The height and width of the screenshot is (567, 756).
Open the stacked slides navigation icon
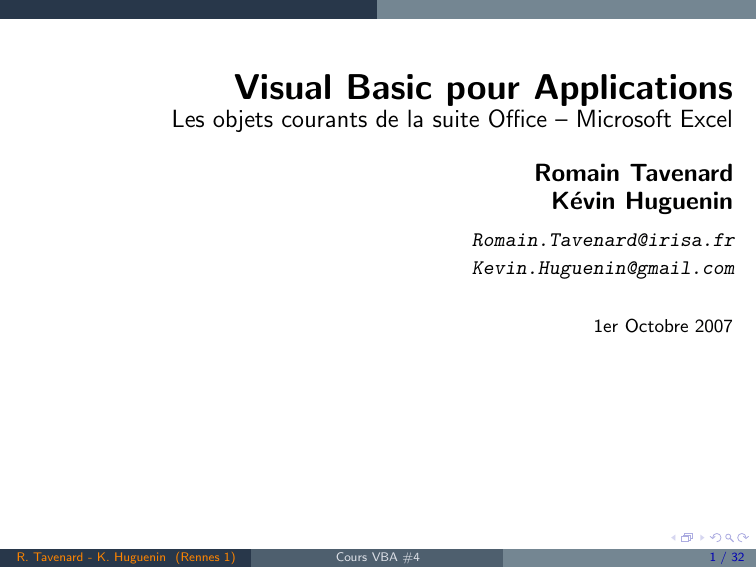tap(687, 538)
